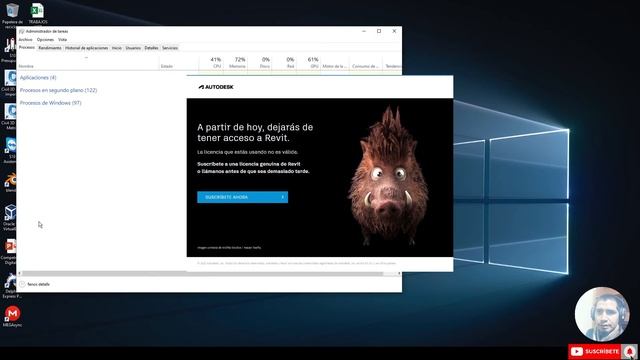Switch to the Usuarios tab
640x360 pixels.
click(133, 48)
